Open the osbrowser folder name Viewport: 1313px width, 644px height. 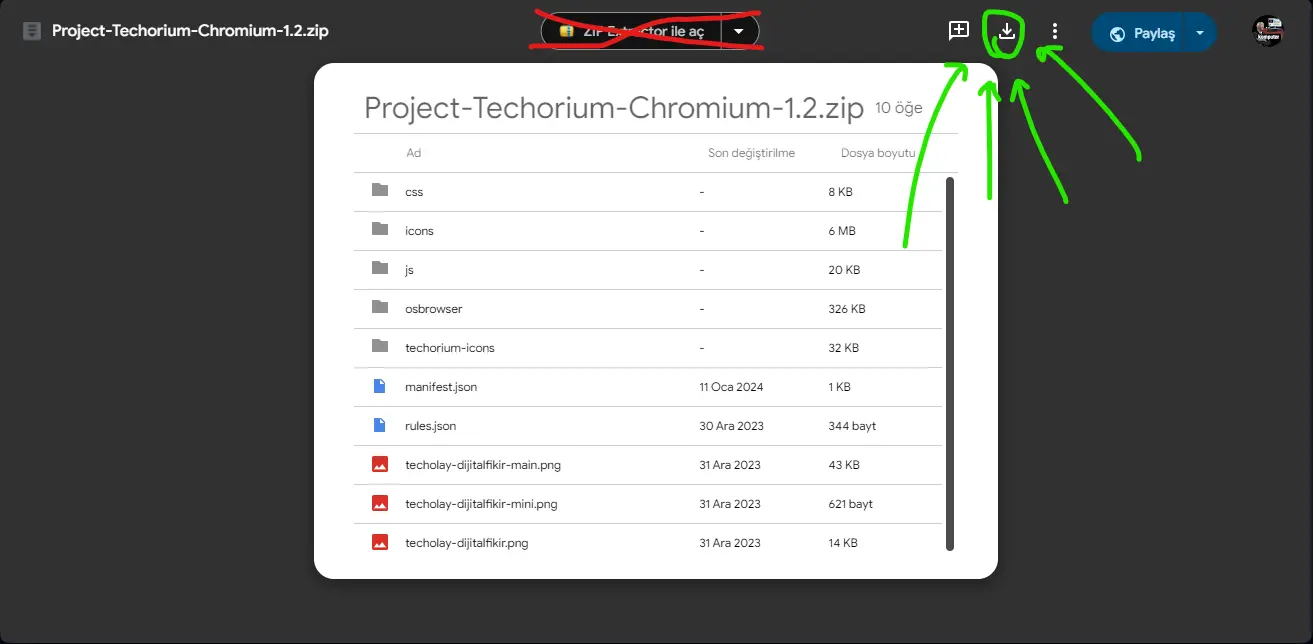pos(433,309)
